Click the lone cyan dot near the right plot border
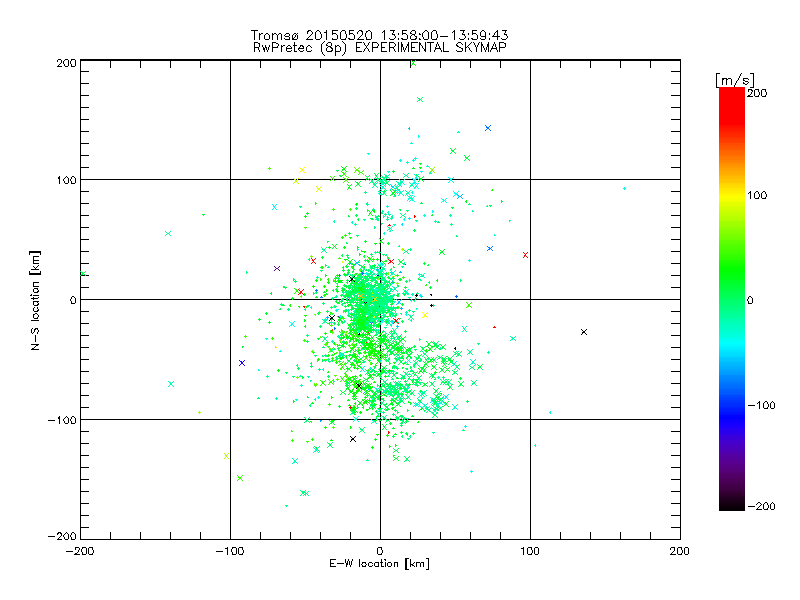This screenshot has height=600, width=800. click(624, 189)
